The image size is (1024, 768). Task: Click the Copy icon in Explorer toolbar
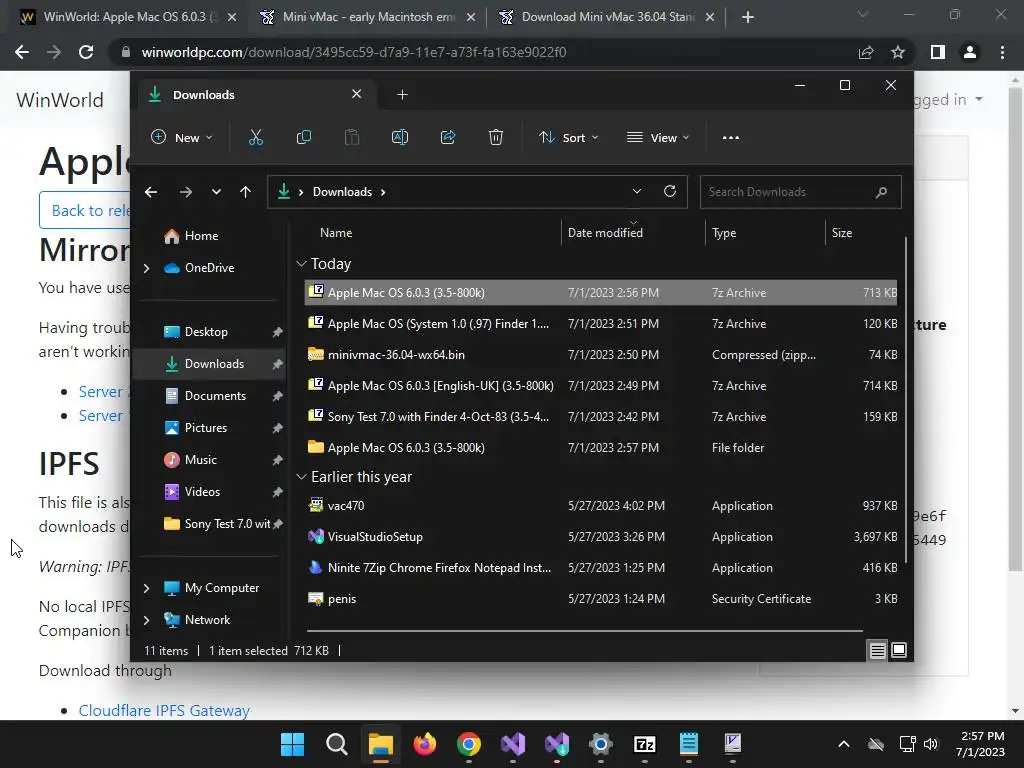(x=304, y=138)
